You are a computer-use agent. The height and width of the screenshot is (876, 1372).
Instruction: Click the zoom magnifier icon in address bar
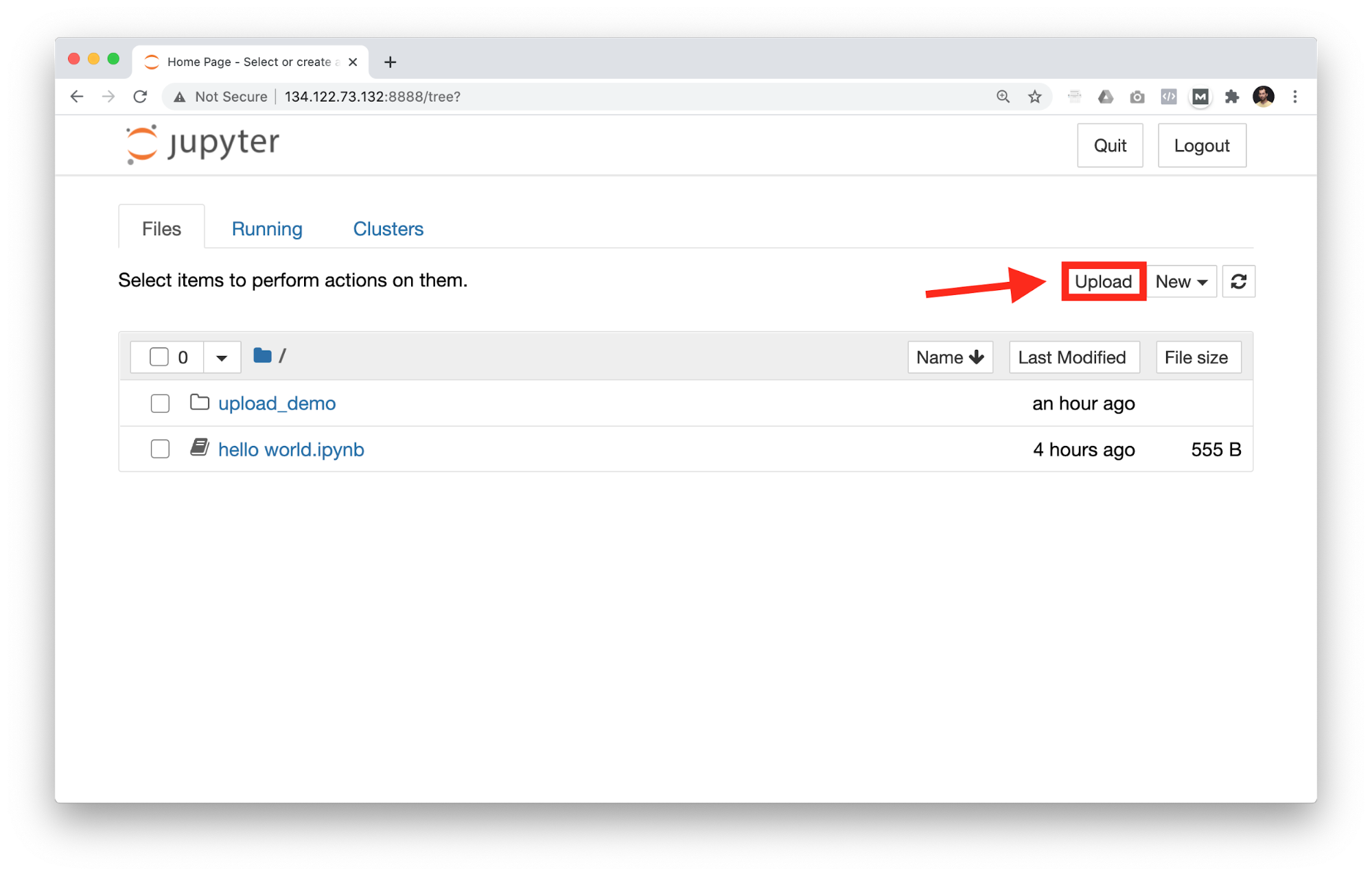tap(1003, 97)
